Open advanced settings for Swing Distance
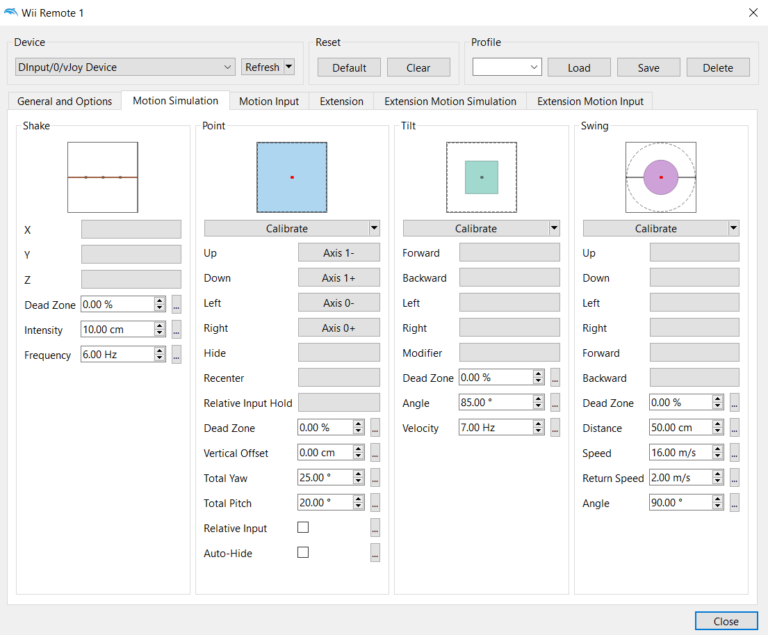Screen dimensions: 768x635 coord(734,427)
